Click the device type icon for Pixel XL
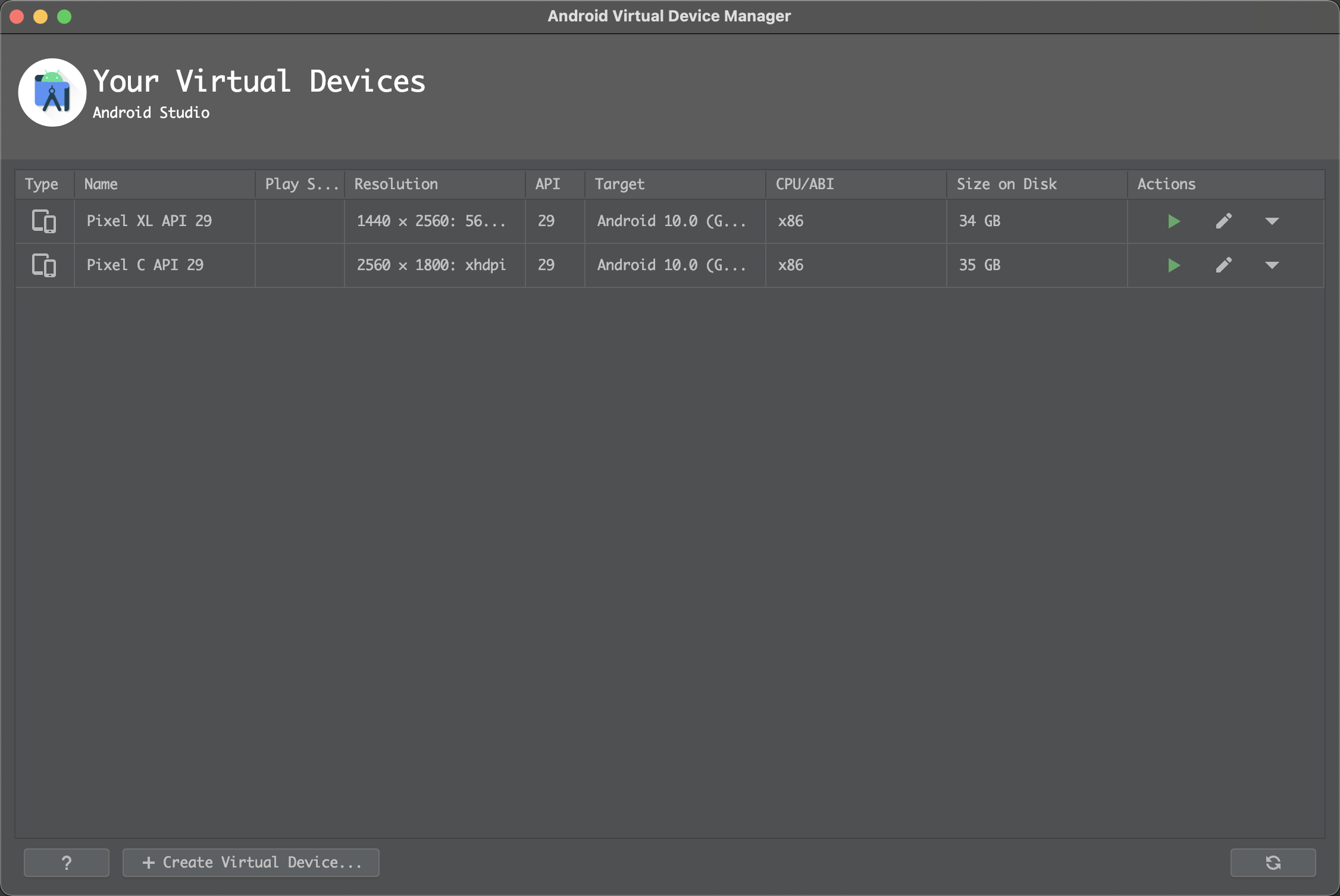 (44, 221)
